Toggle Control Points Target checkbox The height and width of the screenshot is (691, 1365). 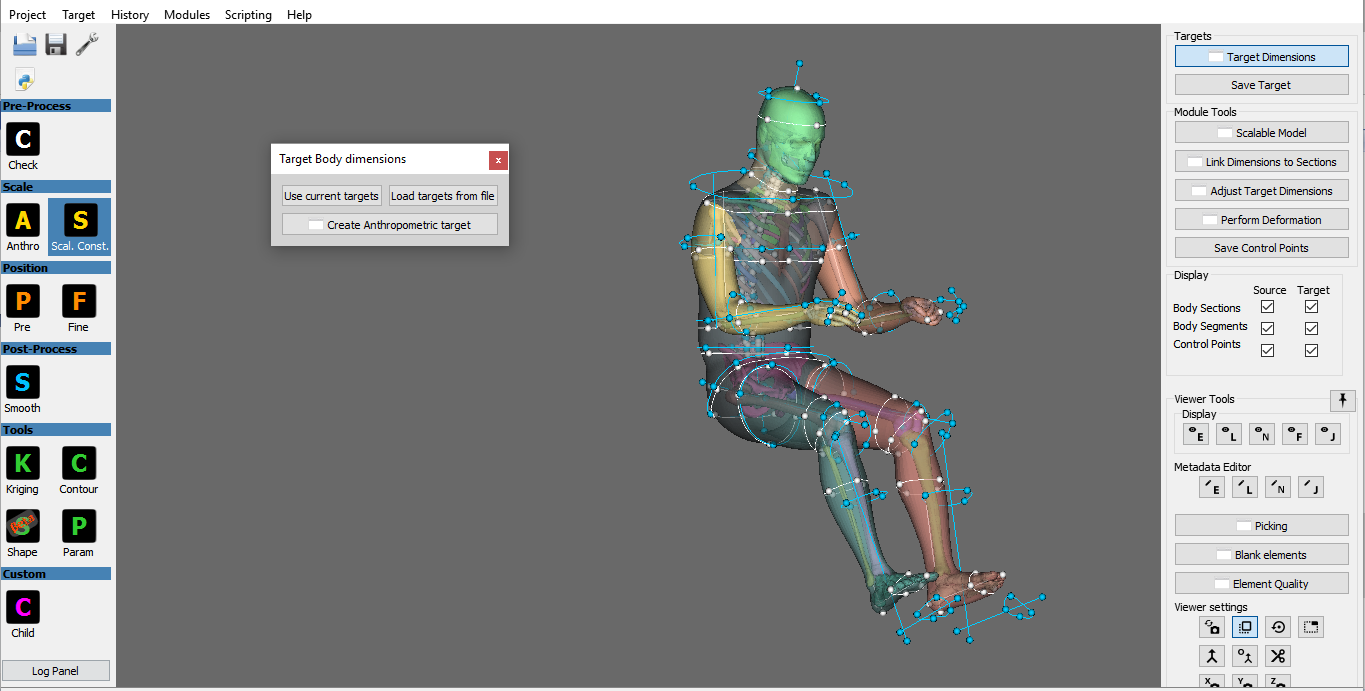tap(1311, 351)
